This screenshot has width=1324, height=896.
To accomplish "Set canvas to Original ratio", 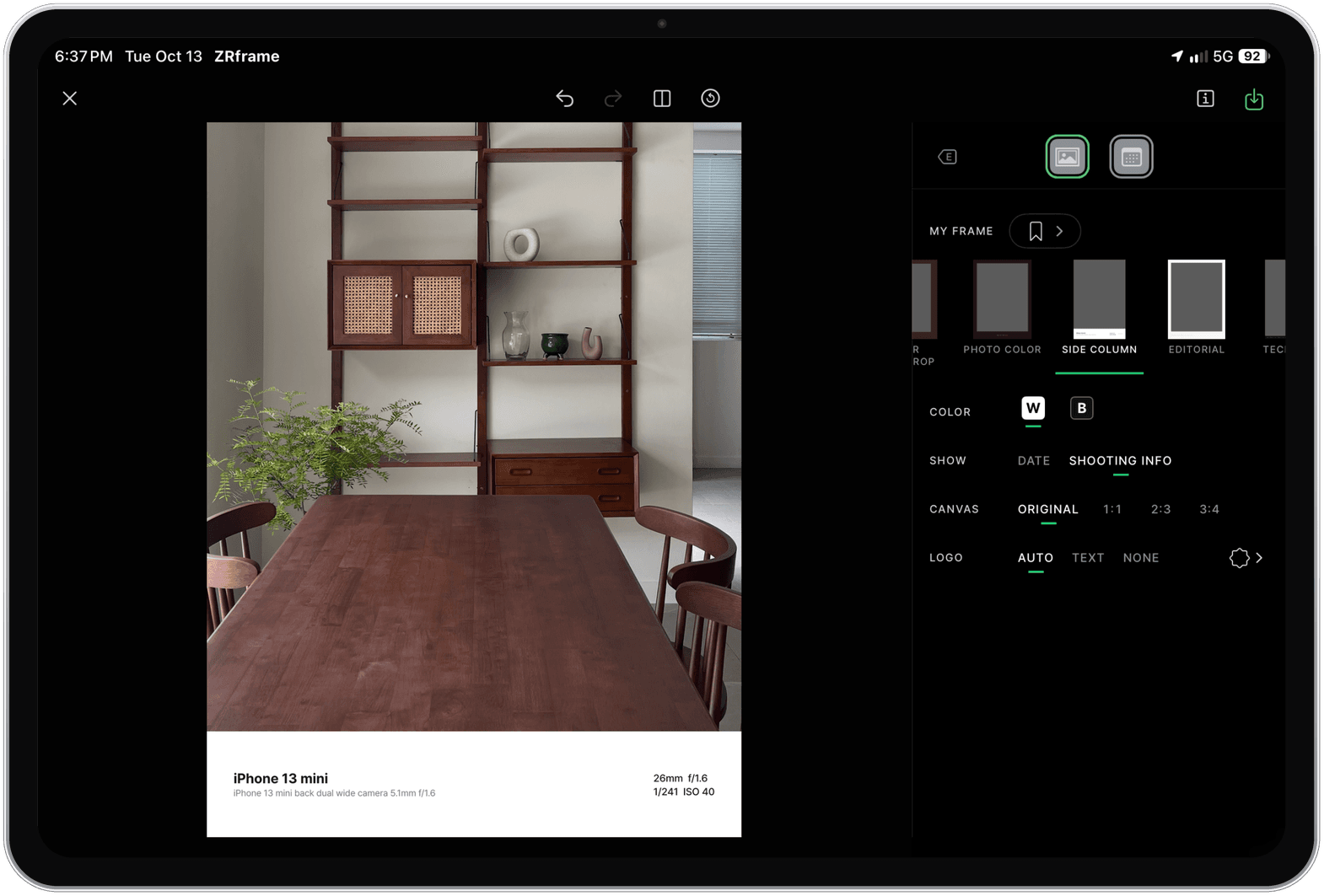I will [x=1048, y=509].
